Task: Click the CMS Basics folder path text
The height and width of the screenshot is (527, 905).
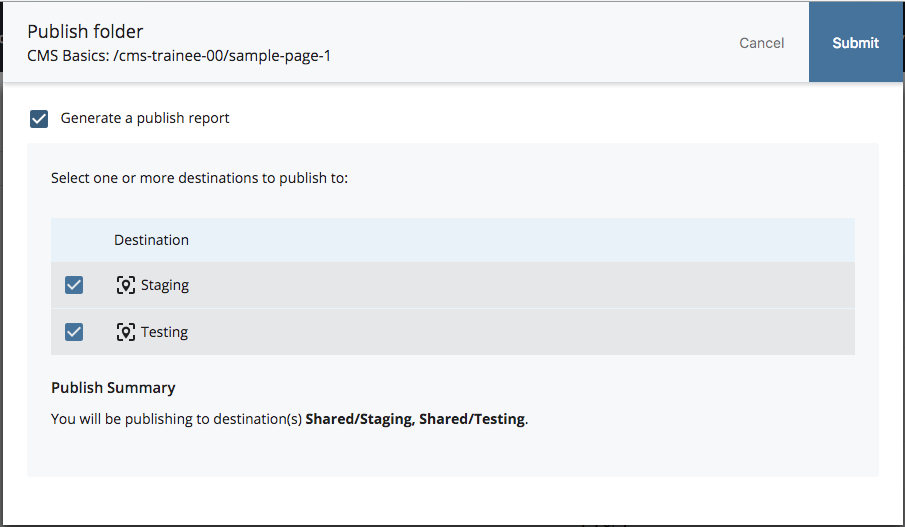Action: [179, 56]
